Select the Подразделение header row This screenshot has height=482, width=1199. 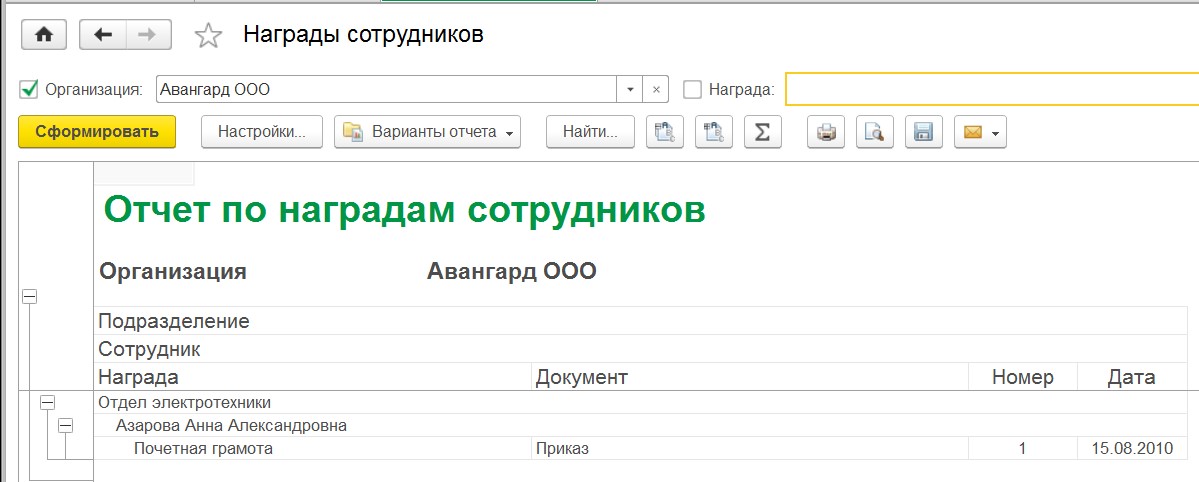point(641,321)
